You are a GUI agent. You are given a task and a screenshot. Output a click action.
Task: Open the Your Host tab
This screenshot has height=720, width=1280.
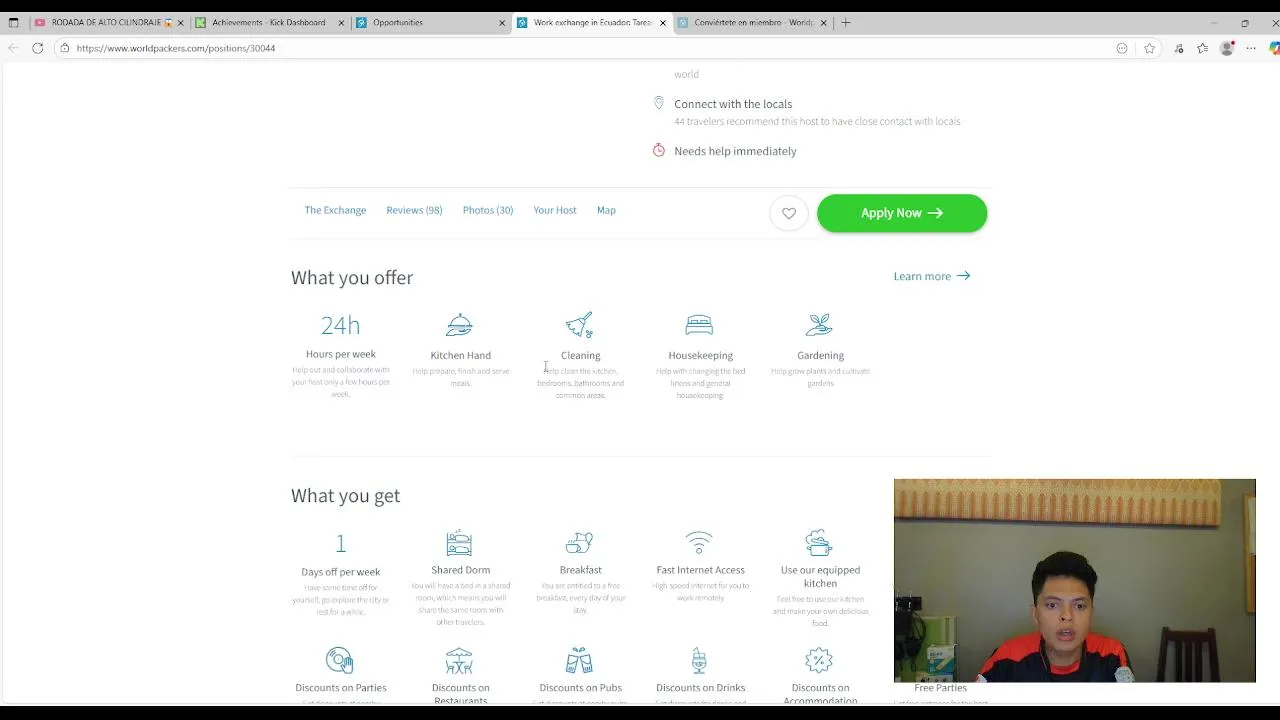coord(555,210)
